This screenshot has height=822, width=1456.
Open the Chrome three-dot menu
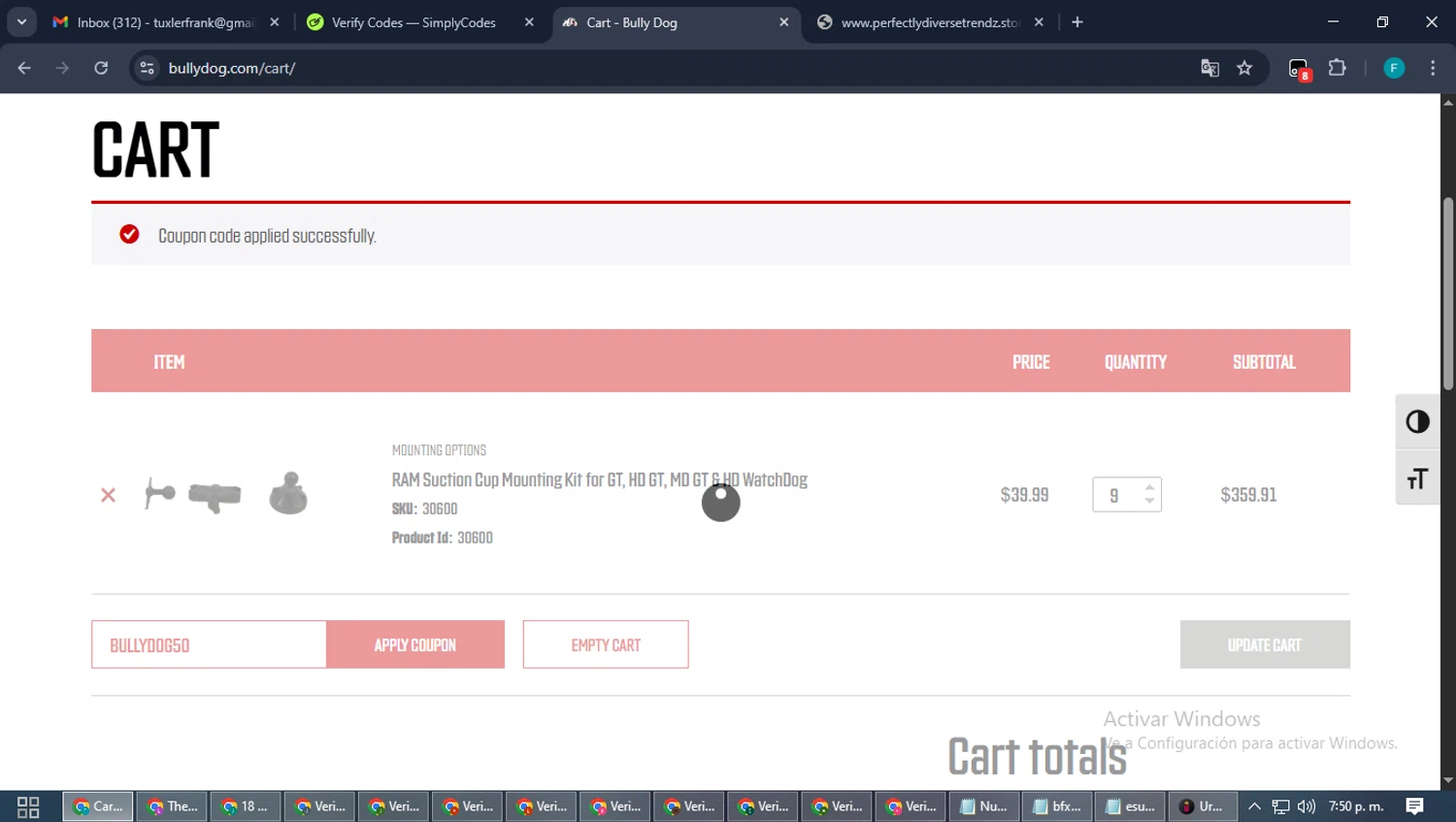(1433, 68)
